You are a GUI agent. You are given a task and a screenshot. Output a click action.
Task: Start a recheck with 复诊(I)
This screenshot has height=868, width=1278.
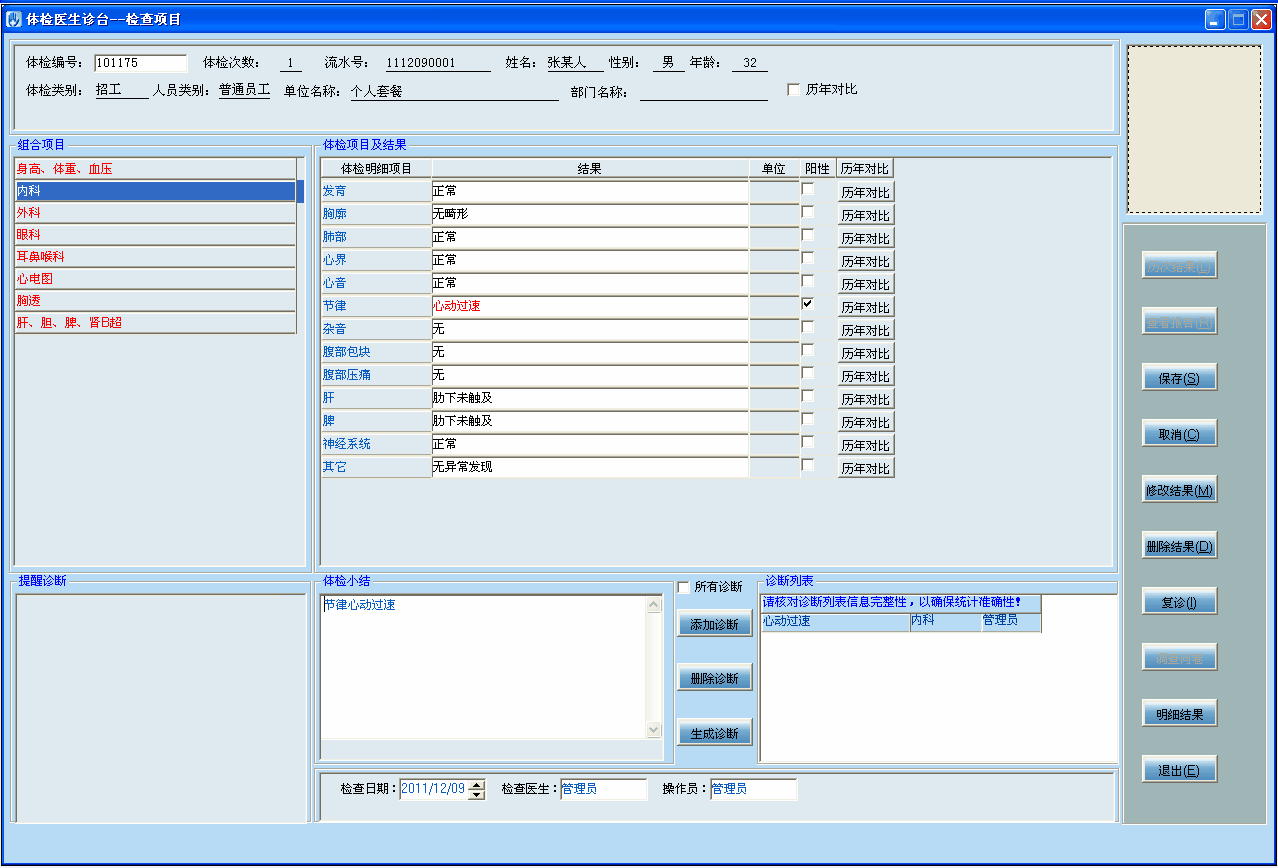point(1179,602)
